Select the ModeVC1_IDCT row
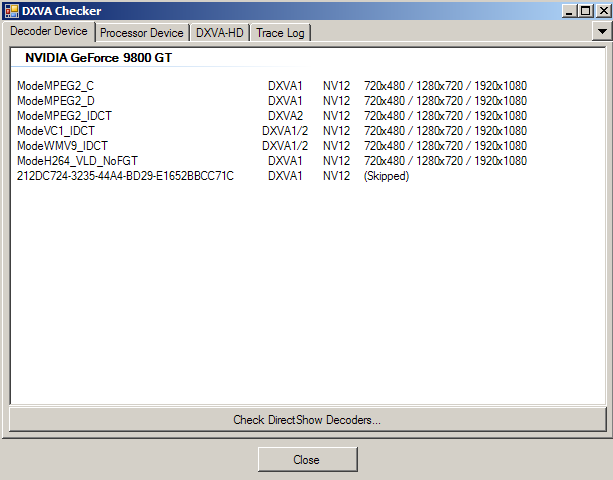 pos(272,131)
